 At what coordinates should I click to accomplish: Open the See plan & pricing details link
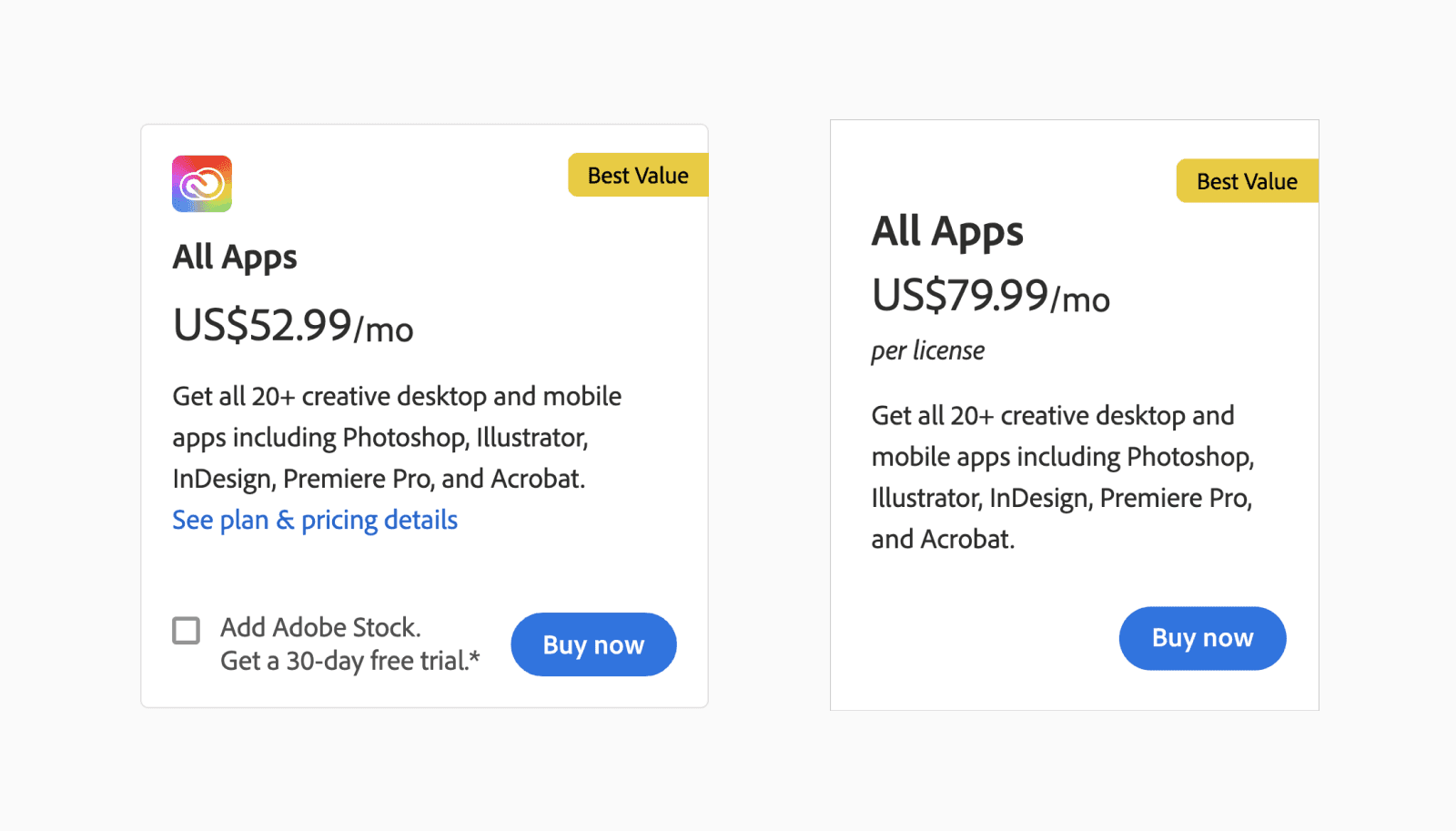point(315,520)
